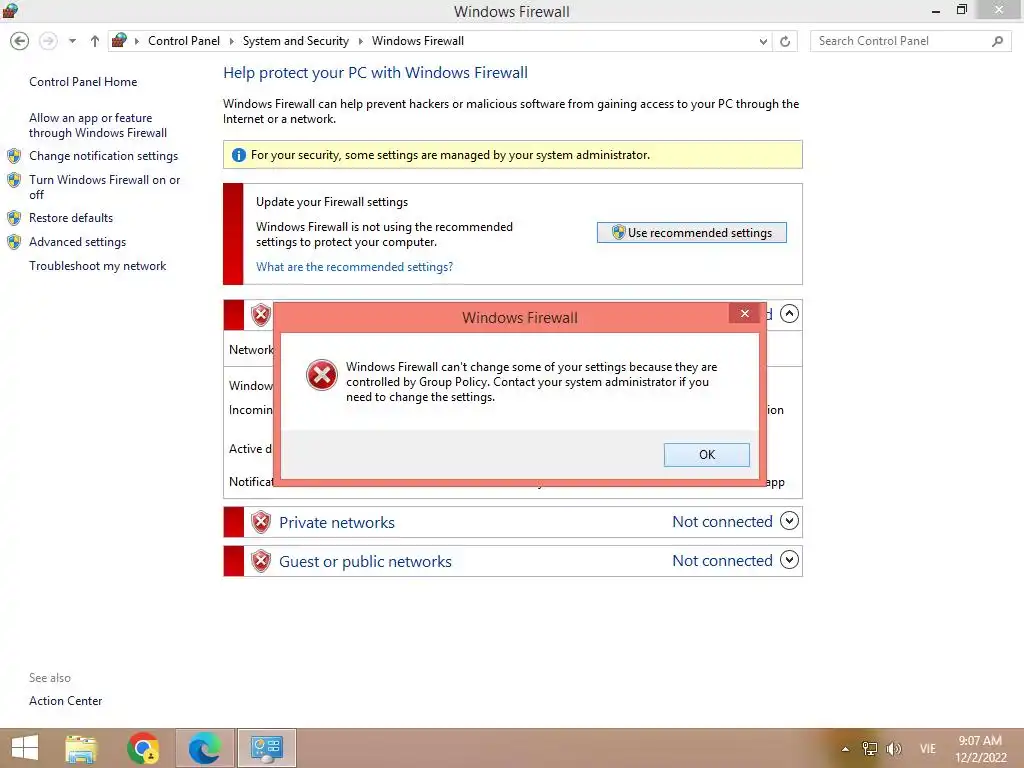Image resolution: width=1024 pixels, height=768 pixels.
Task: Open recent locations dropdown arrow
Action: tap(72, 41)
